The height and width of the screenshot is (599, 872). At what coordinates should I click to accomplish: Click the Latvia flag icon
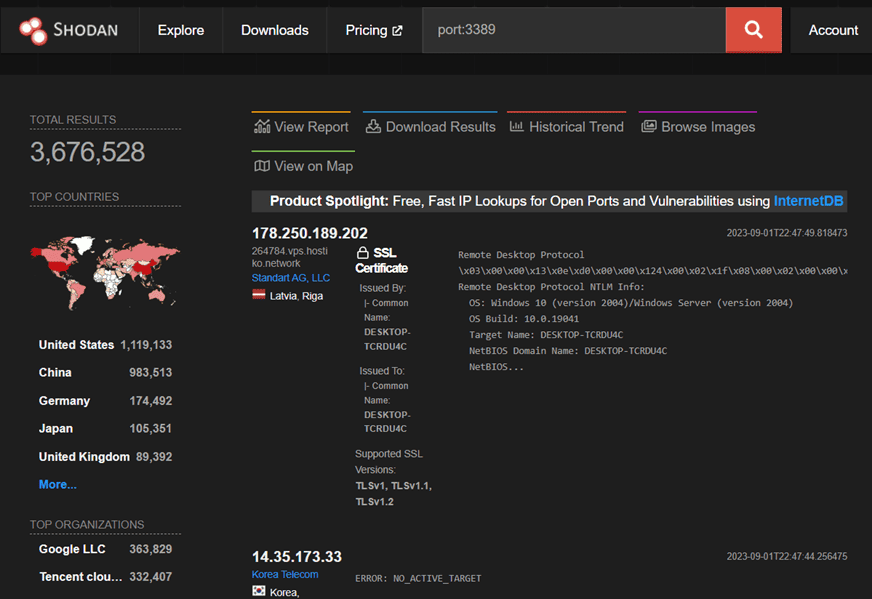click(x=259, y=296)
